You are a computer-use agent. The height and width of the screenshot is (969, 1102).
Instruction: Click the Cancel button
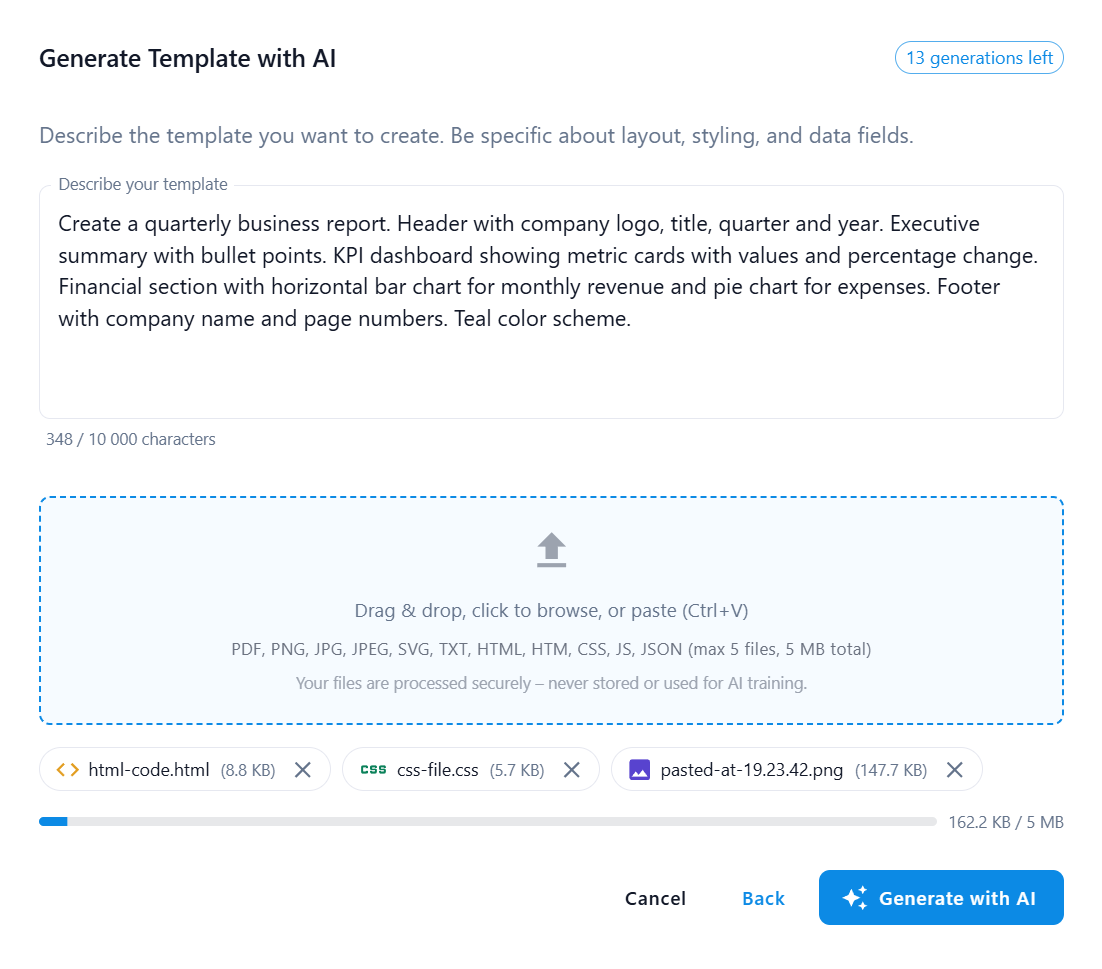655,897
